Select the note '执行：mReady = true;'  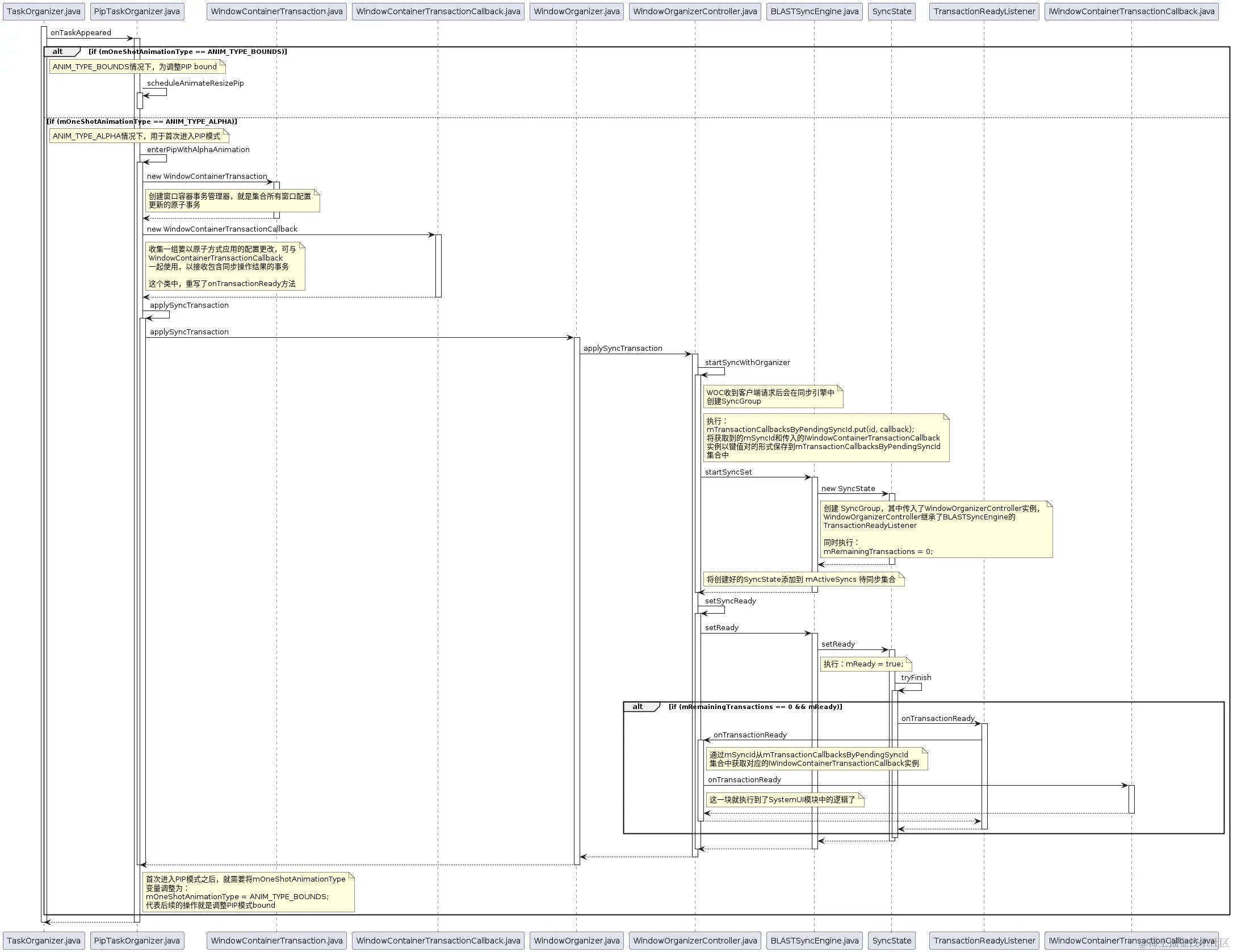tap(866, 664)
